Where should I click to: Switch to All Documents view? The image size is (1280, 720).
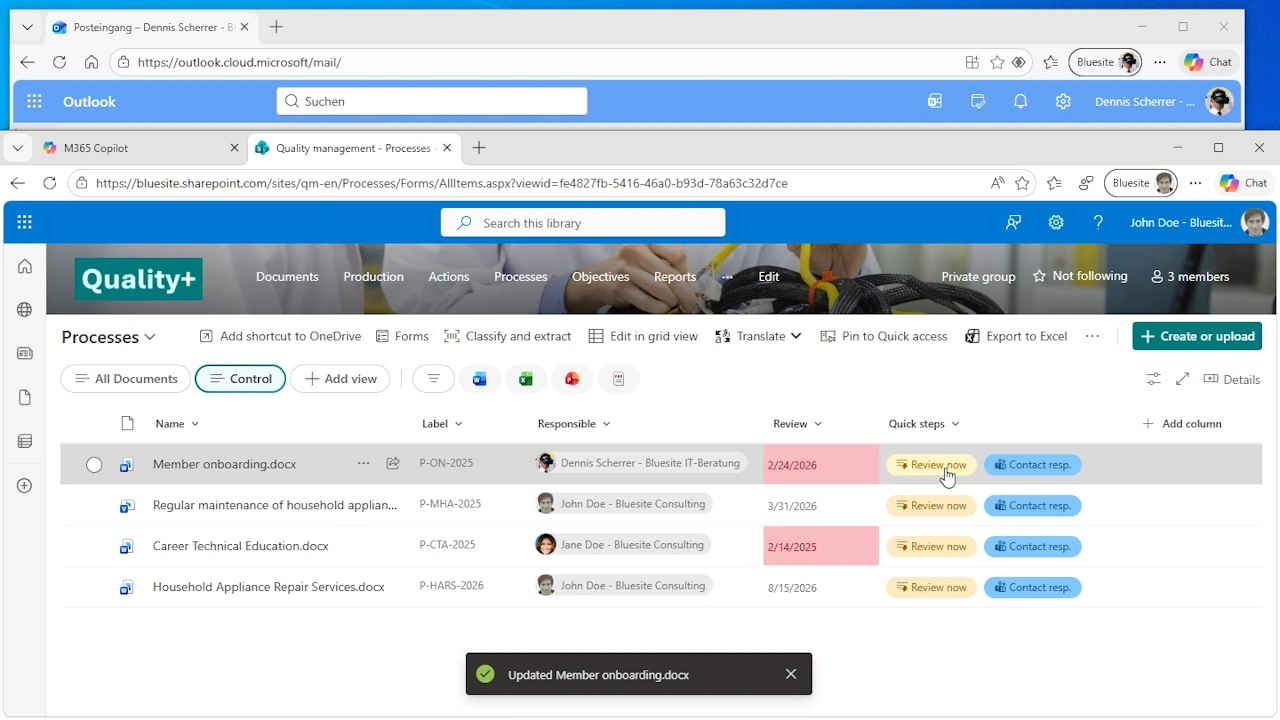[126, 379]
